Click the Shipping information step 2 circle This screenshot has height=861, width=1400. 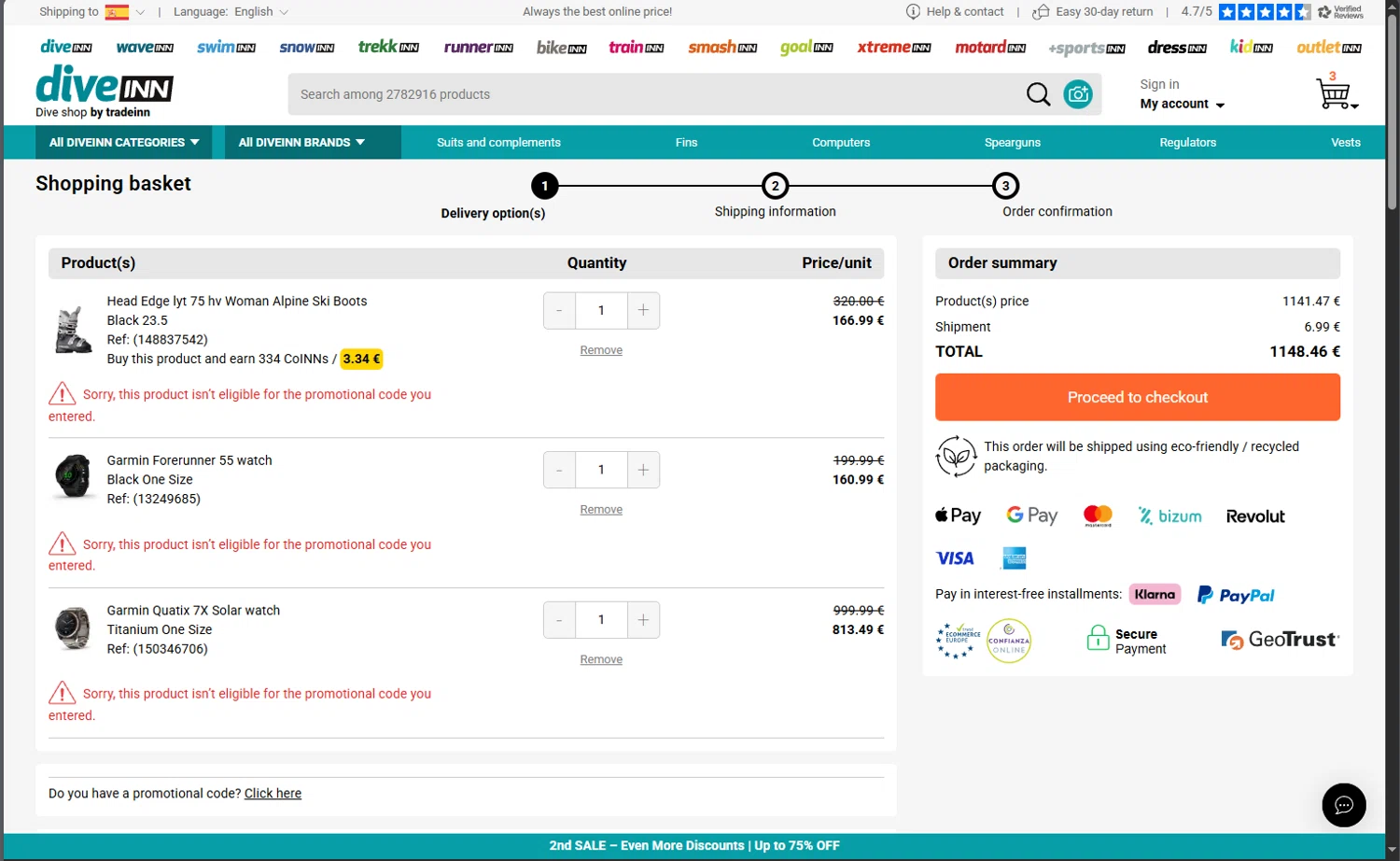click(775, 186)
